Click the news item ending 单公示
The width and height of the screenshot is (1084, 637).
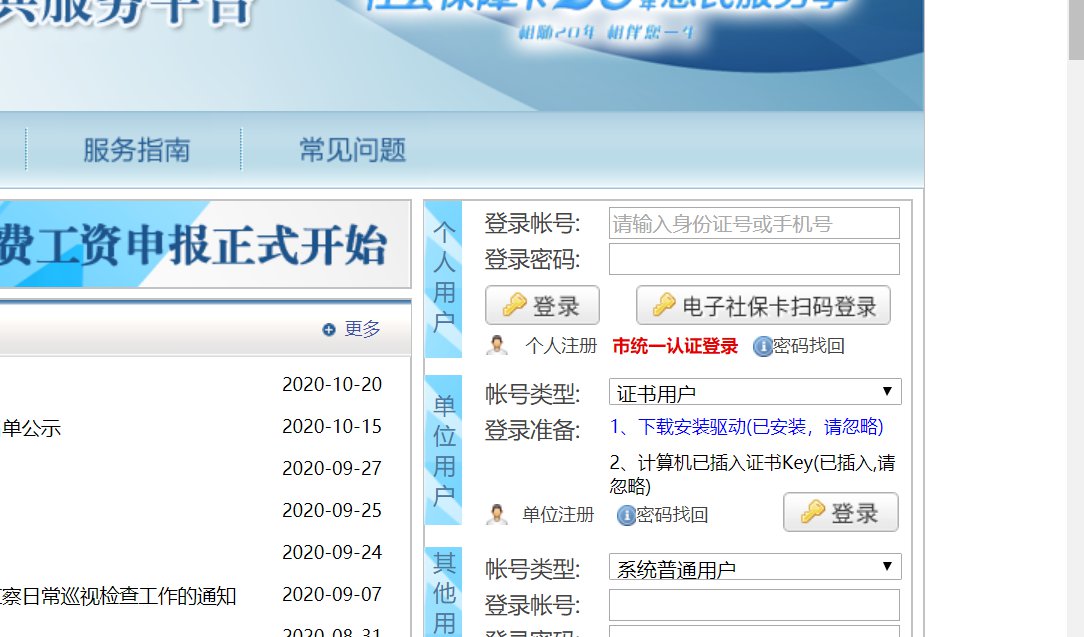(x=30, y=428)
